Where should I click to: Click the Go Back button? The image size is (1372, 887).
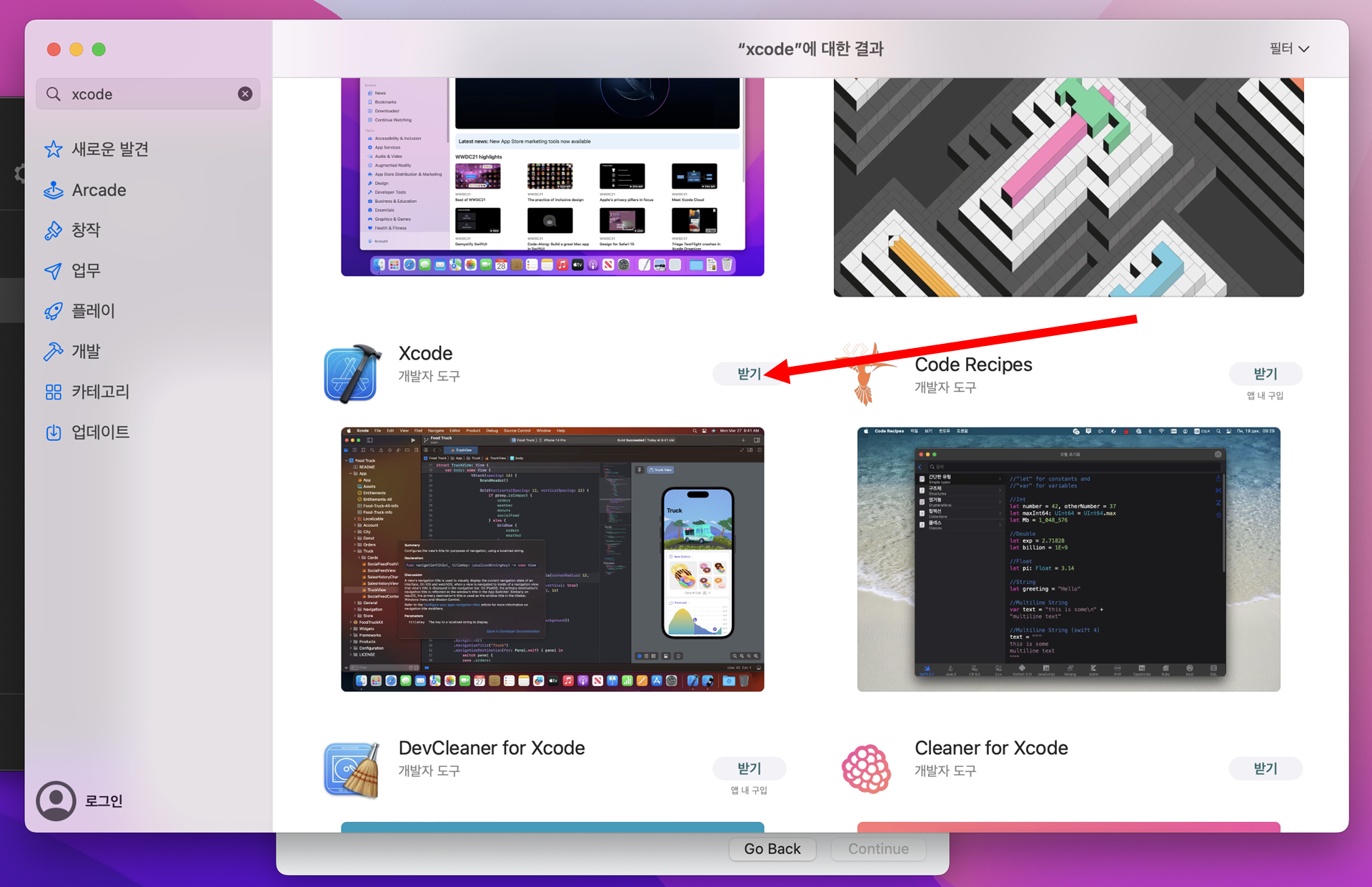point(772,848)
